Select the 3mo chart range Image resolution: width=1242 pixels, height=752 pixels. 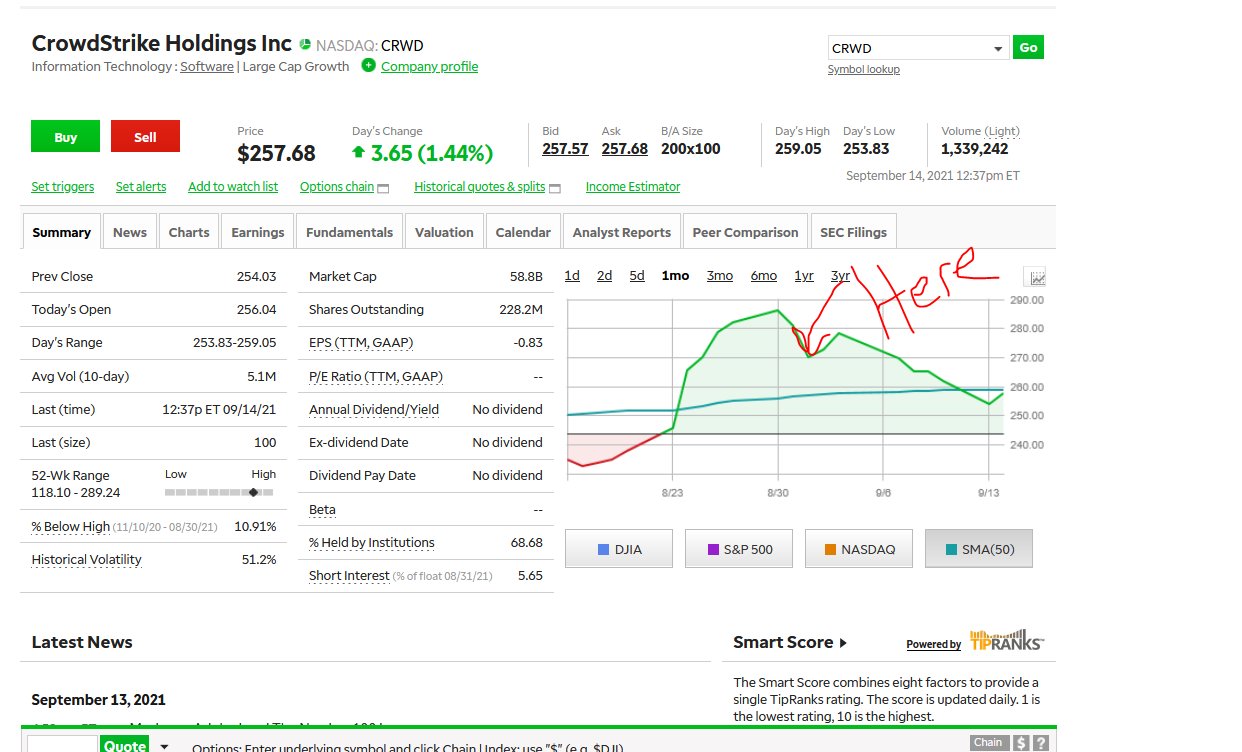click(720, 276)
